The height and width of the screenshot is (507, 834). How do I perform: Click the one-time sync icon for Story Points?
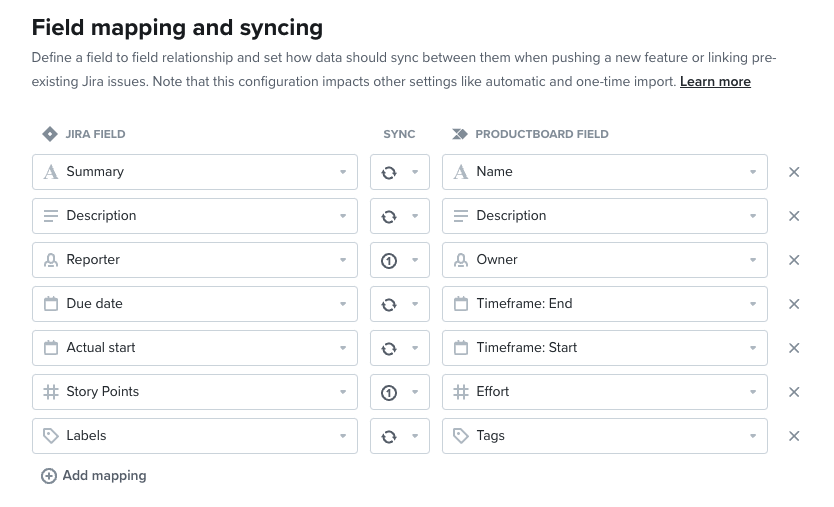[x=389, y=393]
